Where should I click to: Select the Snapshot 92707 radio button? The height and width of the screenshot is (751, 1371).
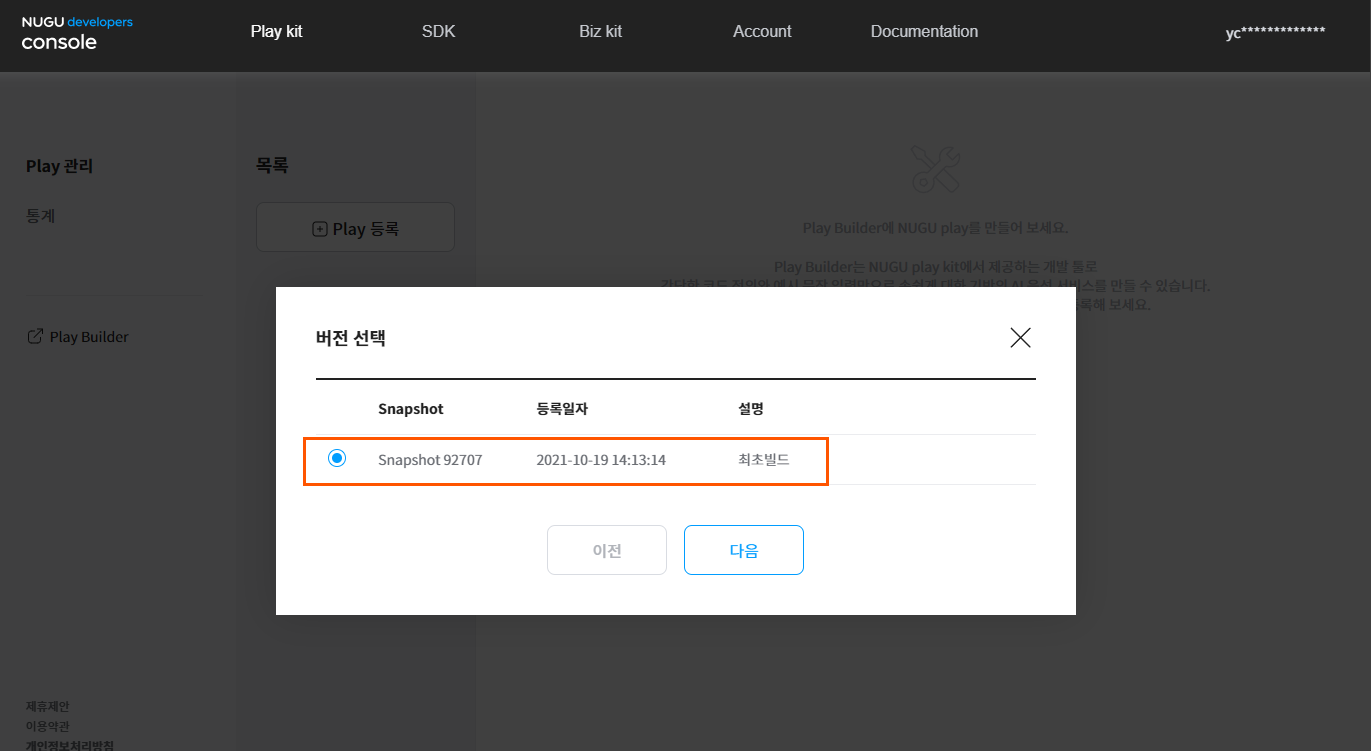click(x=337, y=459)
